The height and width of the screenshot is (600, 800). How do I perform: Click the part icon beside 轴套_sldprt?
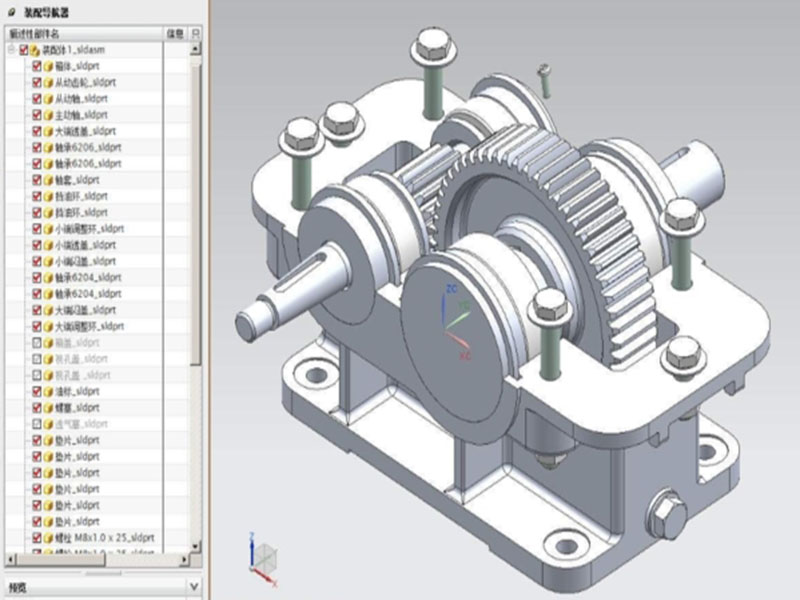(x=48, y=180)
